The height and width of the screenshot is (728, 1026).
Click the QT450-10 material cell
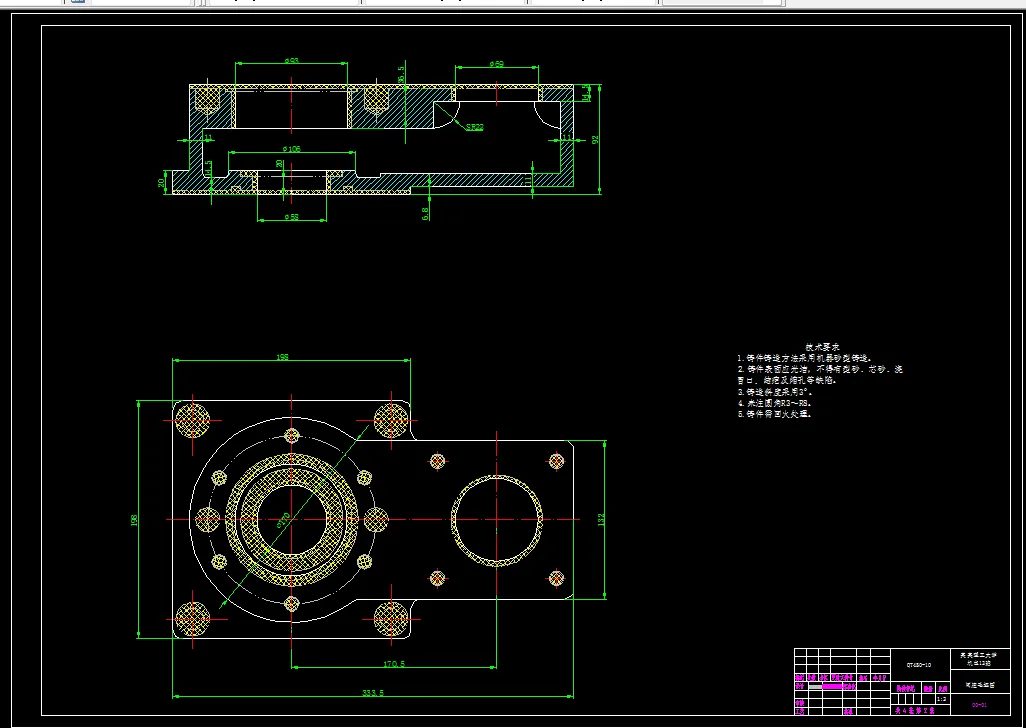pos(919,665)
